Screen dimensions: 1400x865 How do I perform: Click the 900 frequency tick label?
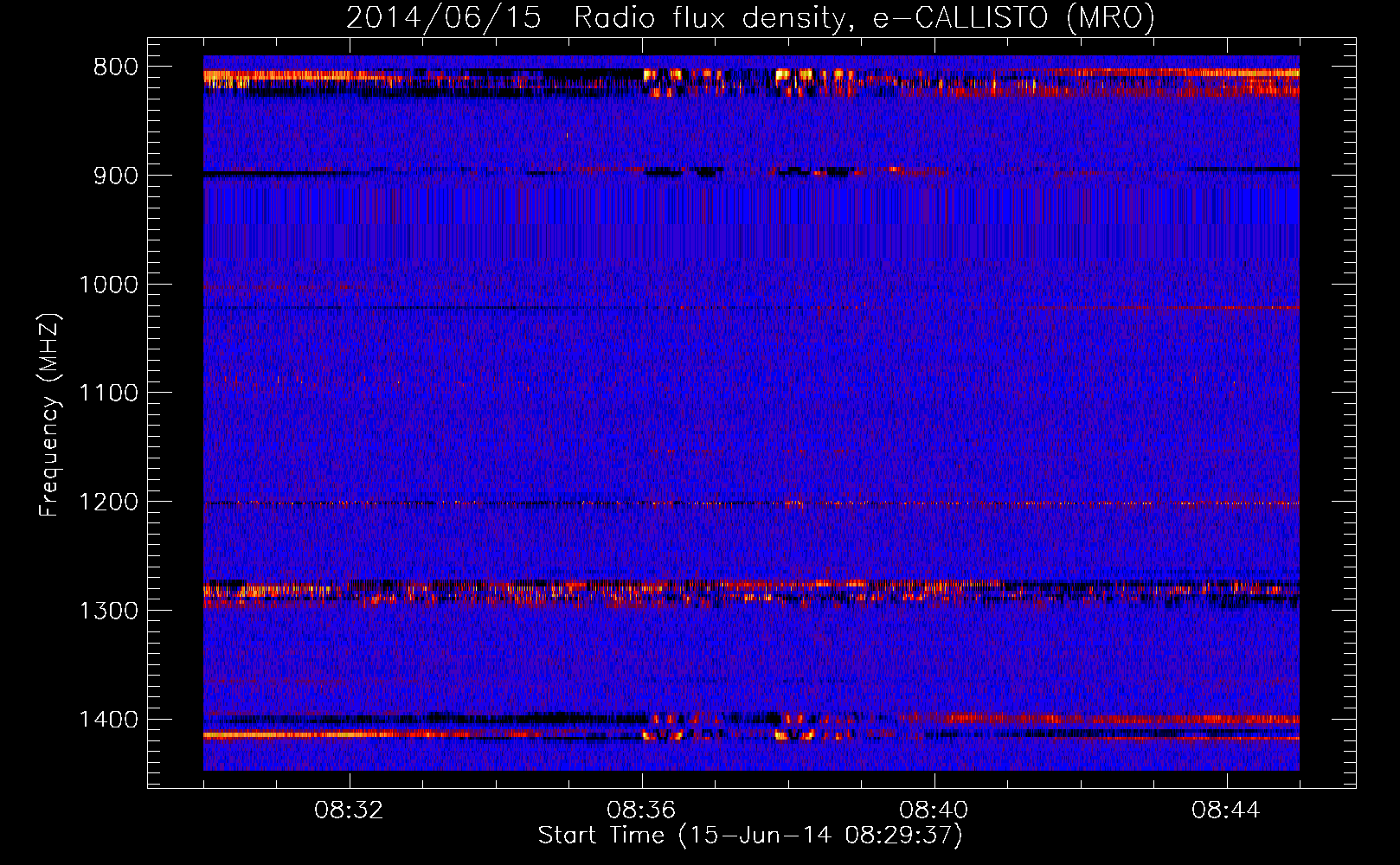coord(116,176)
